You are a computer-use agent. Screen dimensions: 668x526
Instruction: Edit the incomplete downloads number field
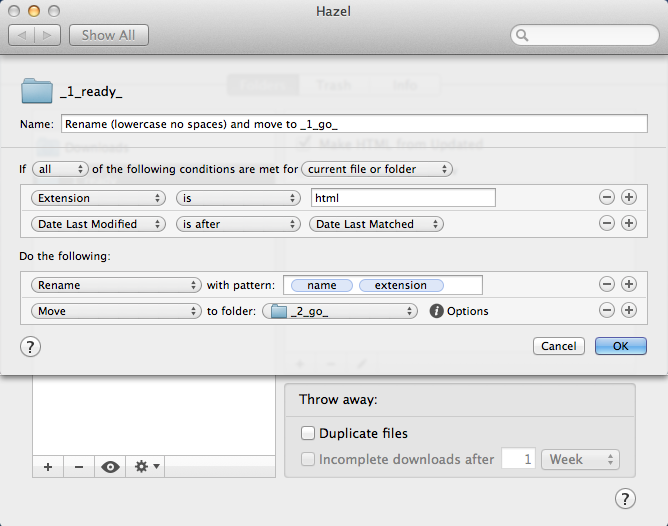518,459
